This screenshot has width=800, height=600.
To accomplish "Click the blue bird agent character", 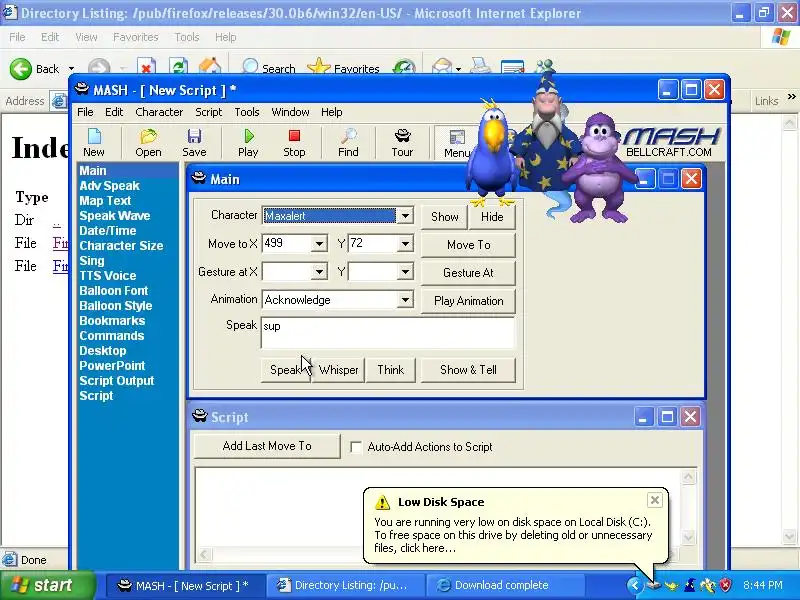I will coord(492,153).
